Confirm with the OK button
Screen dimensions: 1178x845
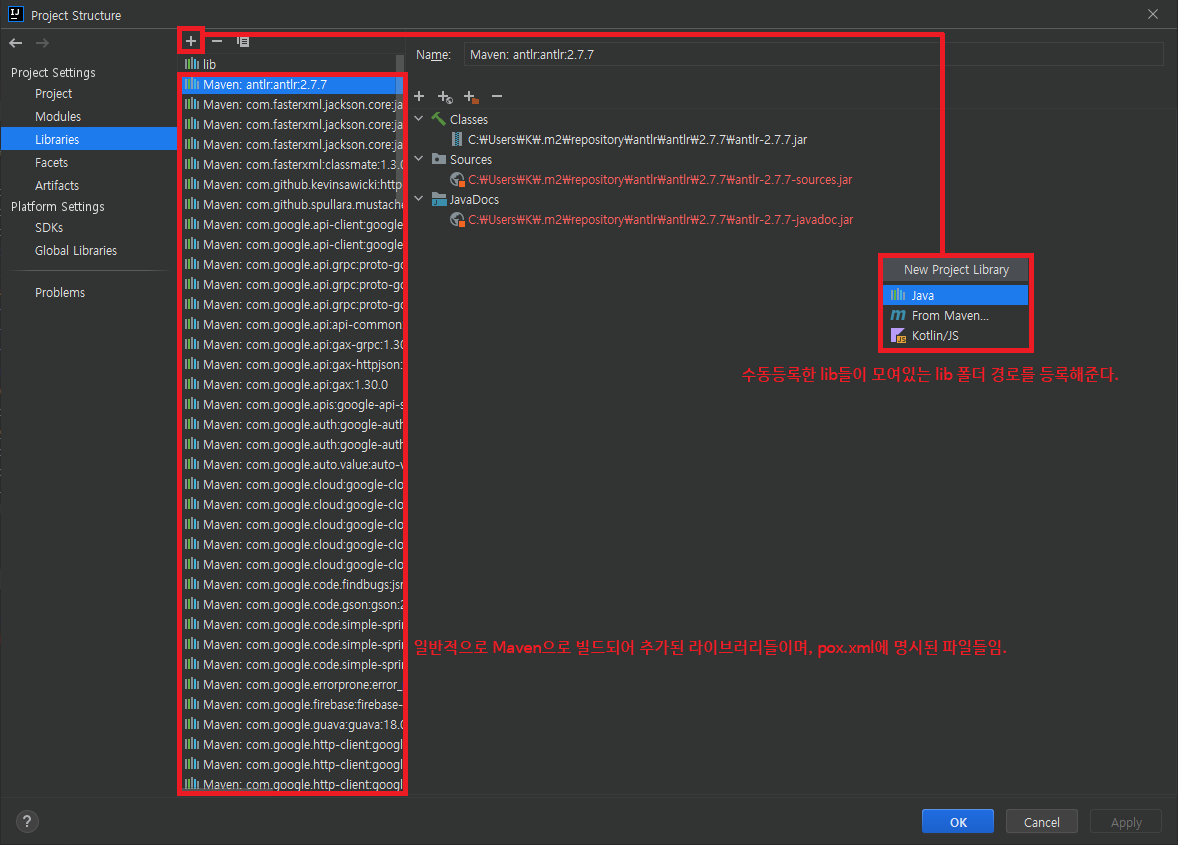pos(958,822)
